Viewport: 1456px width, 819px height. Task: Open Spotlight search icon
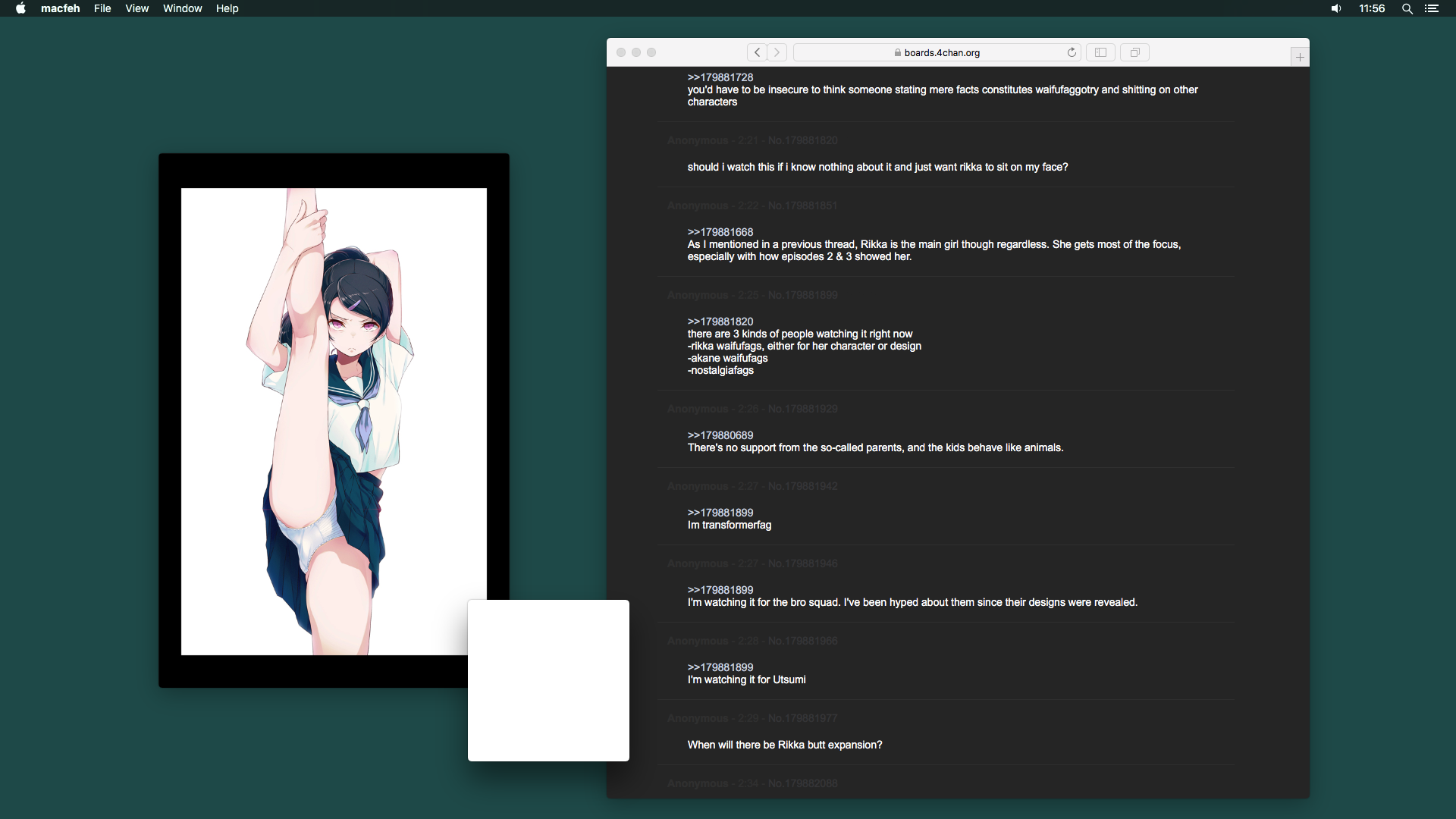point(1407,8)
